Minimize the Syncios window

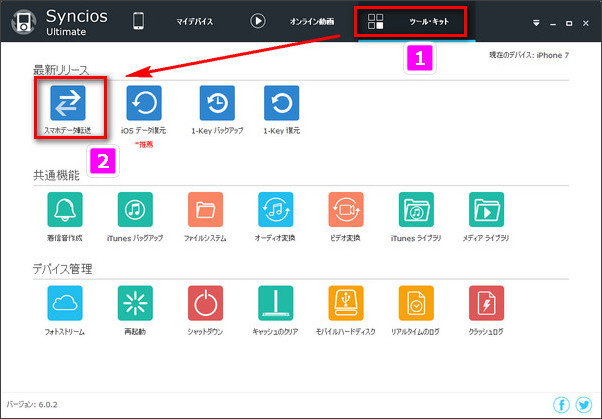tap(553, 23)
